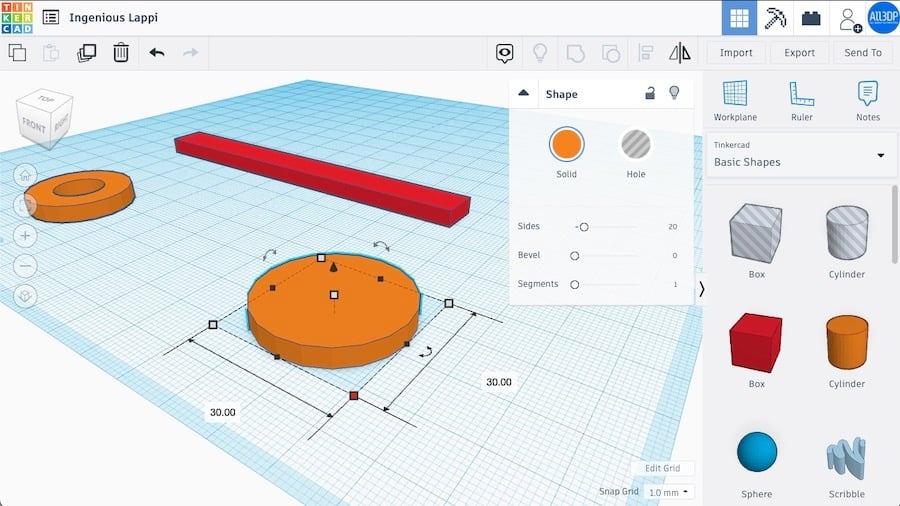Click the Home view icon
This screenshot has height=506, width=900.
[26, 174]
